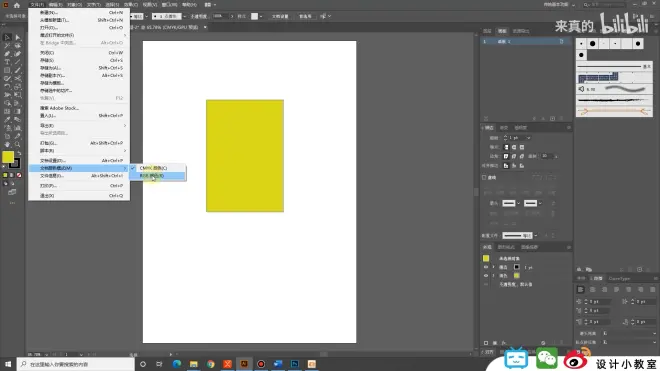Click align left paragraph icon
This screenshot has height=371, width=660.
pyautogui.click(x=580, y=290)
